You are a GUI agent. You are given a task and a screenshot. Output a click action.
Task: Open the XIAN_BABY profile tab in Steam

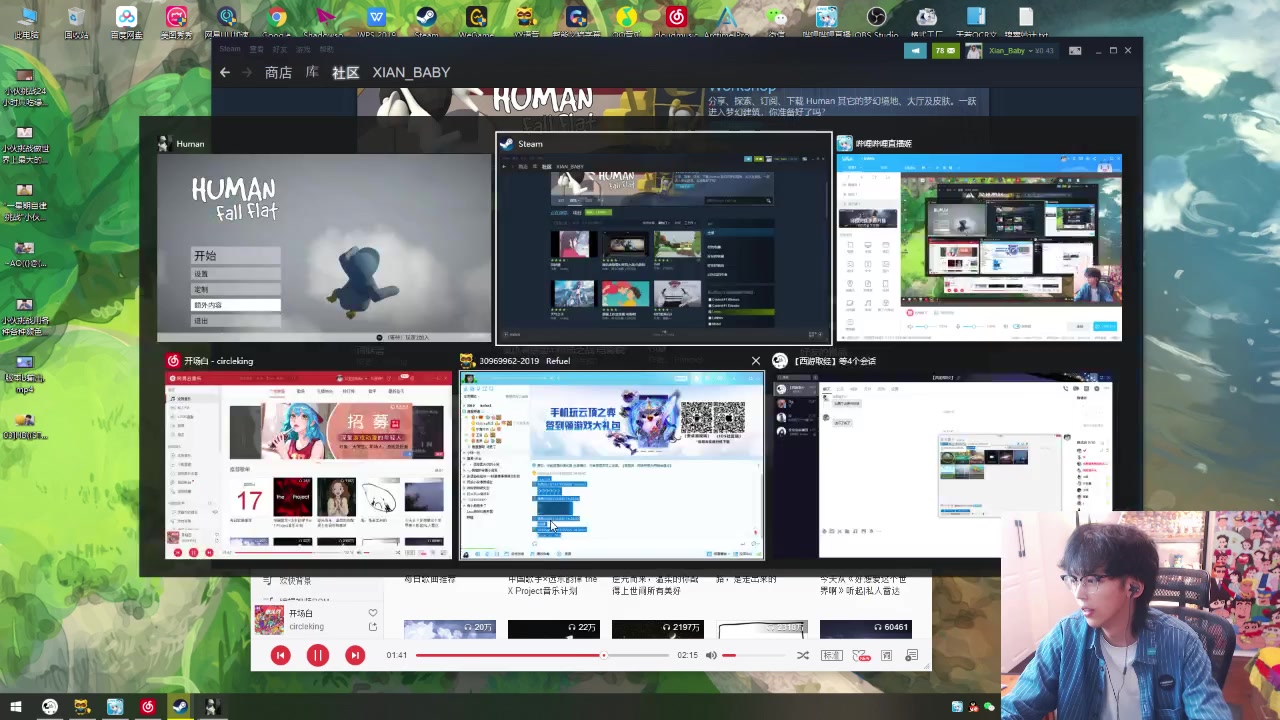[x=411, y=73]
